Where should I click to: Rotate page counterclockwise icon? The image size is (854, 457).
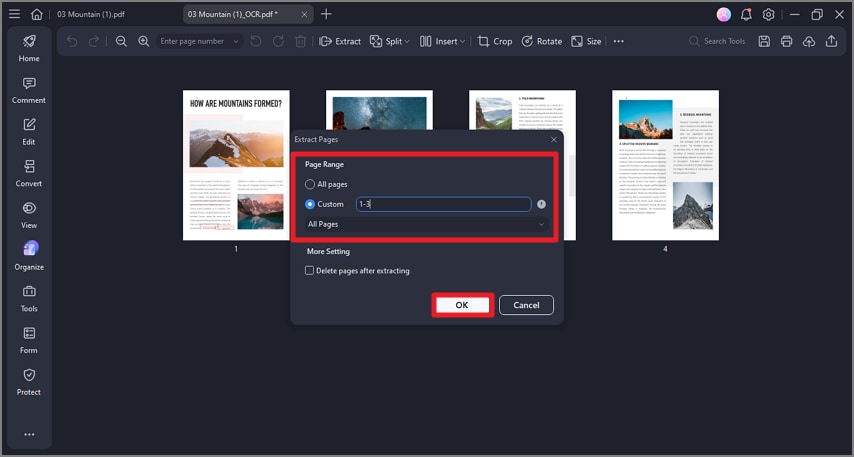point(256,41)
